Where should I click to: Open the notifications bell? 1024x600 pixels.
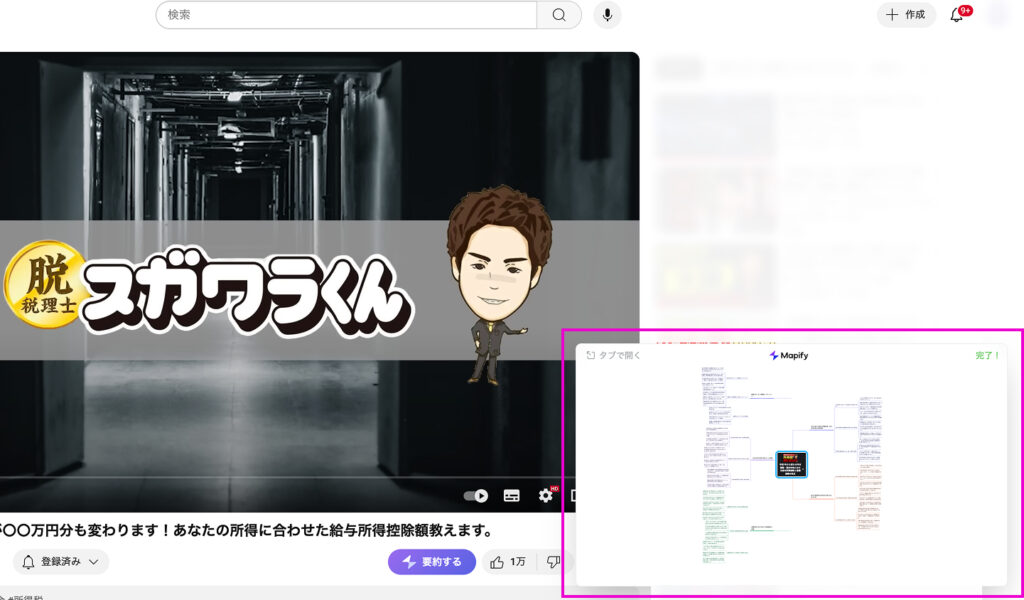[957, 15]
